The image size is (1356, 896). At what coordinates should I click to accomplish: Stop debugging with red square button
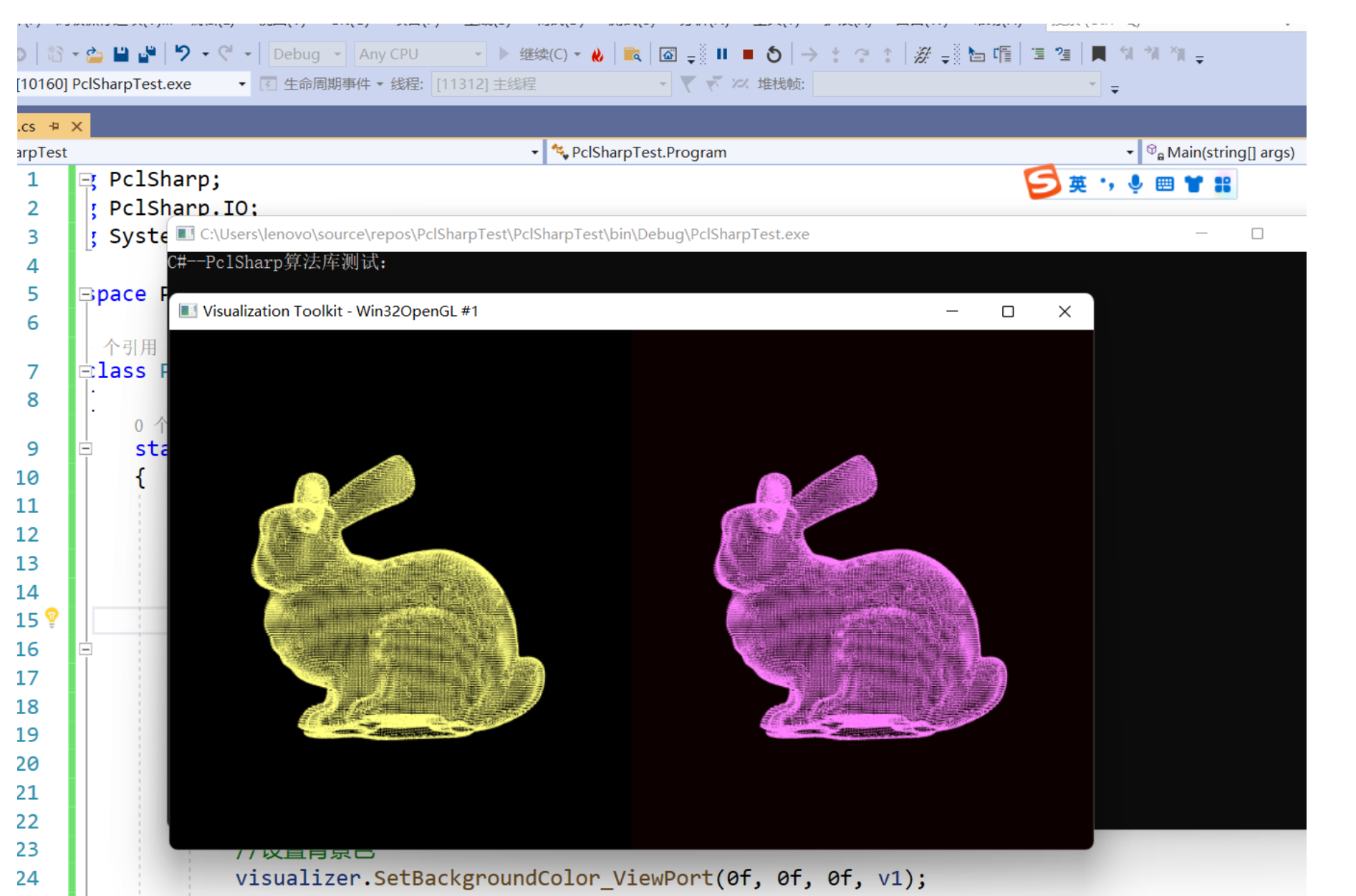(748, 54)
